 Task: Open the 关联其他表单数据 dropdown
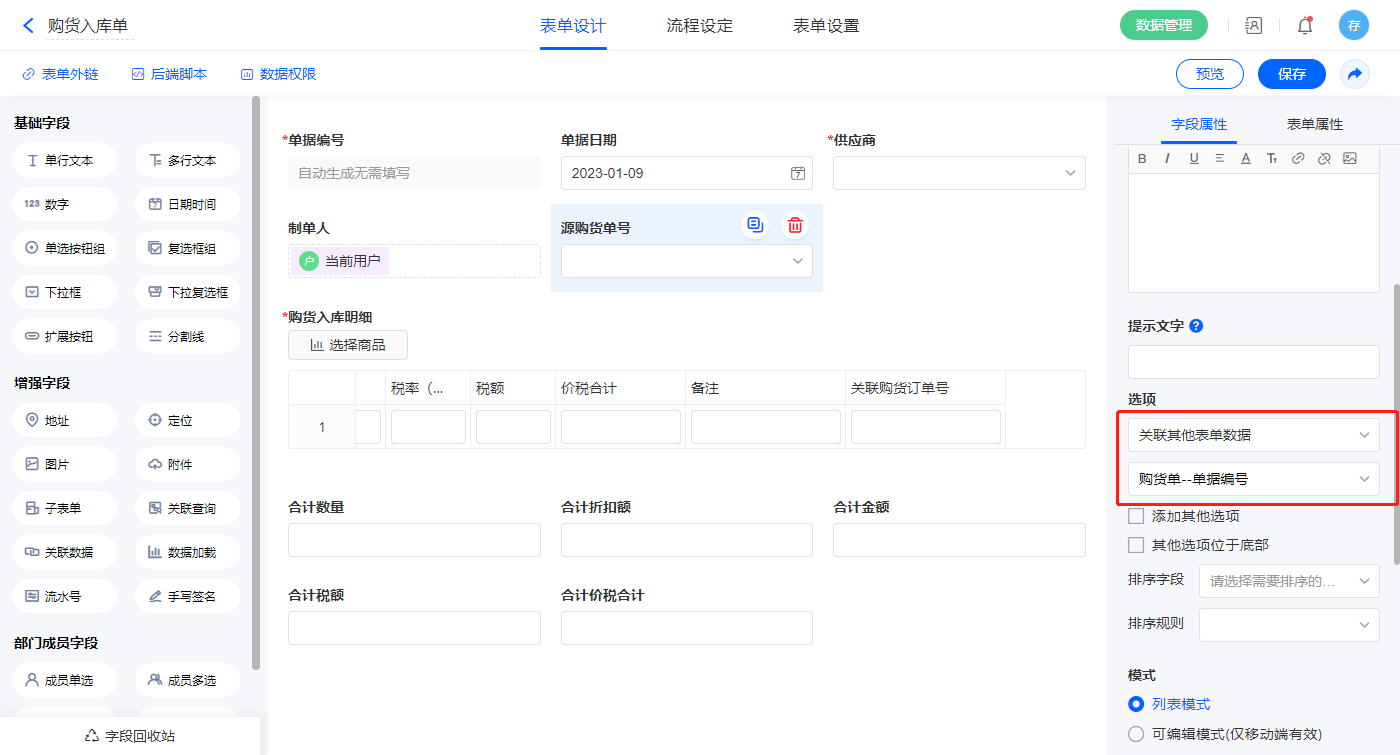point(1253,435)
